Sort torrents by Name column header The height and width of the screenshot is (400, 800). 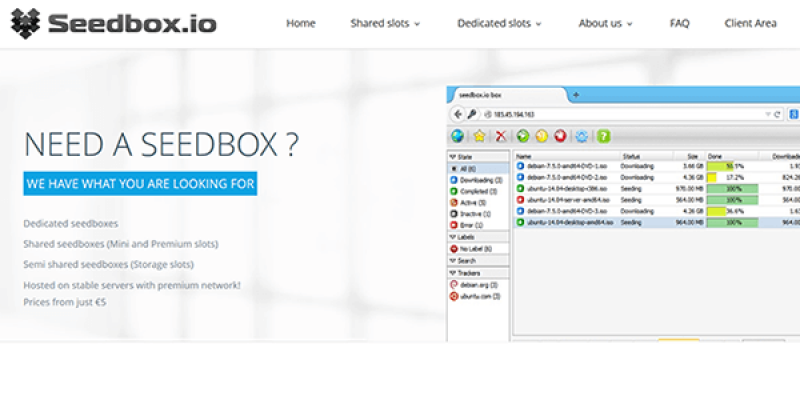(566, 157)
